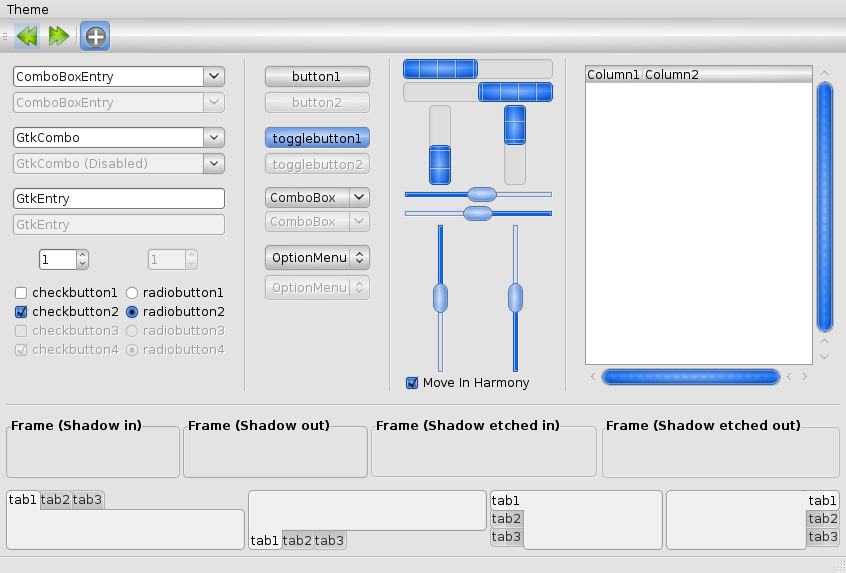Click the GtkCombo text field
Screen dimensions: 846x573
(x=108, y=138)
